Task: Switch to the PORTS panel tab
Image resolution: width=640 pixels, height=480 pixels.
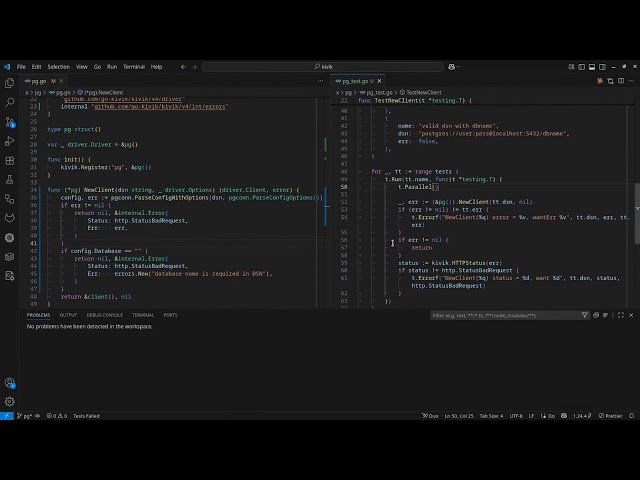Action: click(170, 315)
